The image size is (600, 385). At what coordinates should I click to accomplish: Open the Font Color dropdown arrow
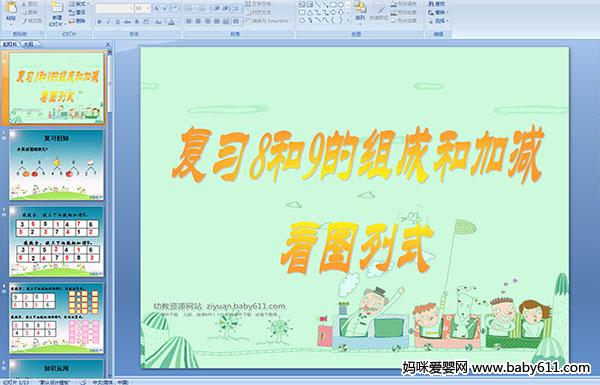click(177, 22)
